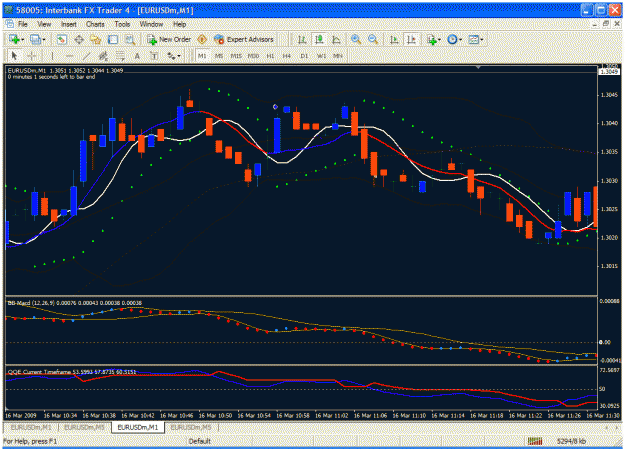Image resolution: width=625 pixels, height=449 pixels.
Task: Click the 1.3035 price scale label
Action: 609,152
